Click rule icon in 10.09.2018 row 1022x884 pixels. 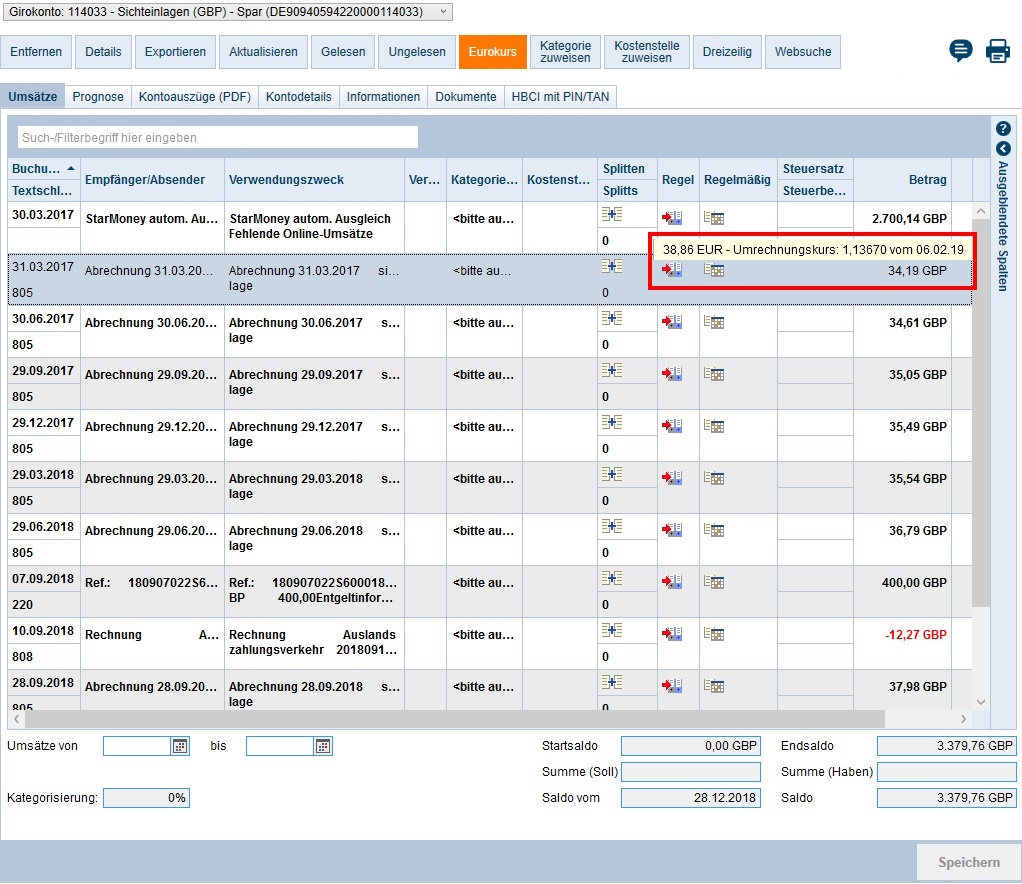click(x=672, y=634)
